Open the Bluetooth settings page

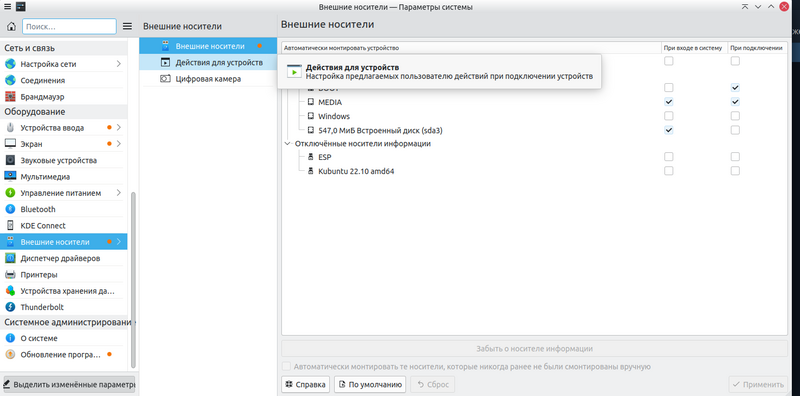(64, 209)
